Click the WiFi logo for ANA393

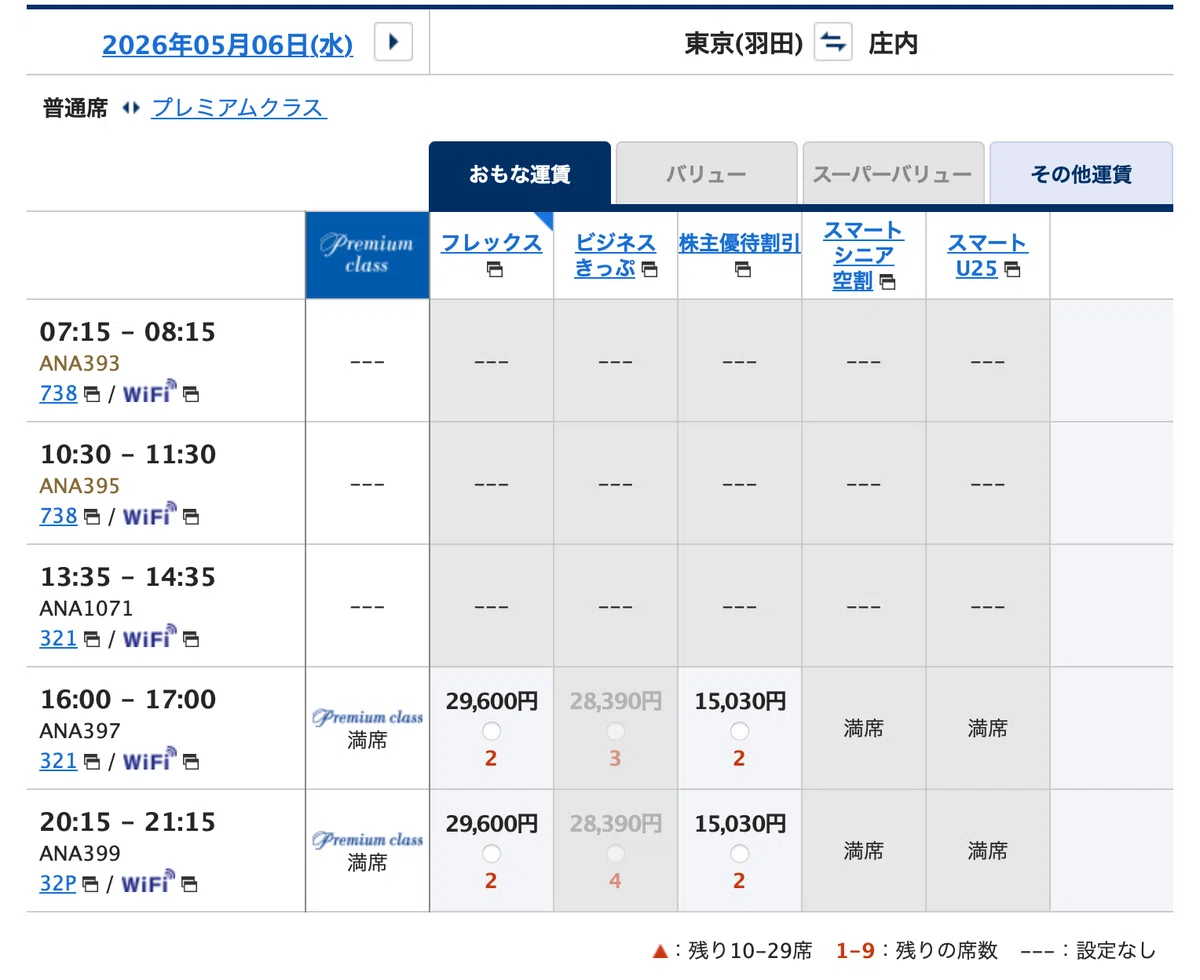(x=150, y=391)
